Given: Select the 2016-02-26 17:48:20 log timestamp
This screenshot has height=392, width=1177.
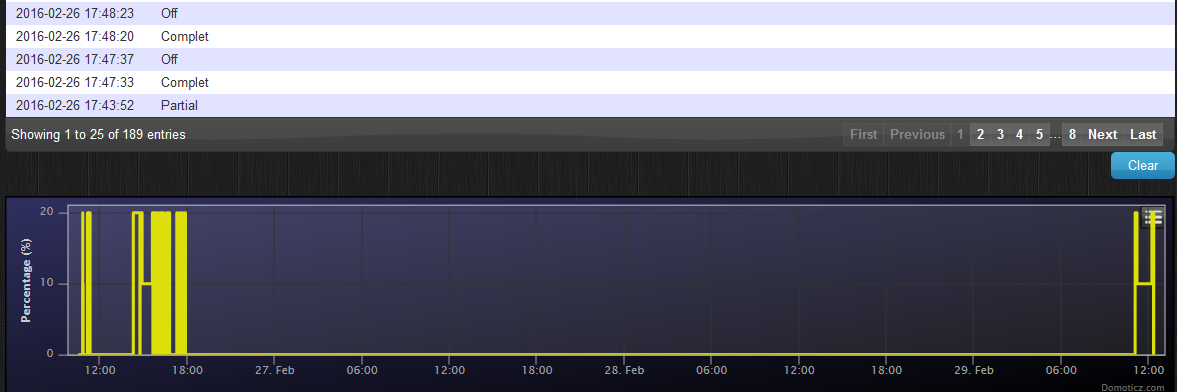Looking at the screenshot, I should coord(75,36).
